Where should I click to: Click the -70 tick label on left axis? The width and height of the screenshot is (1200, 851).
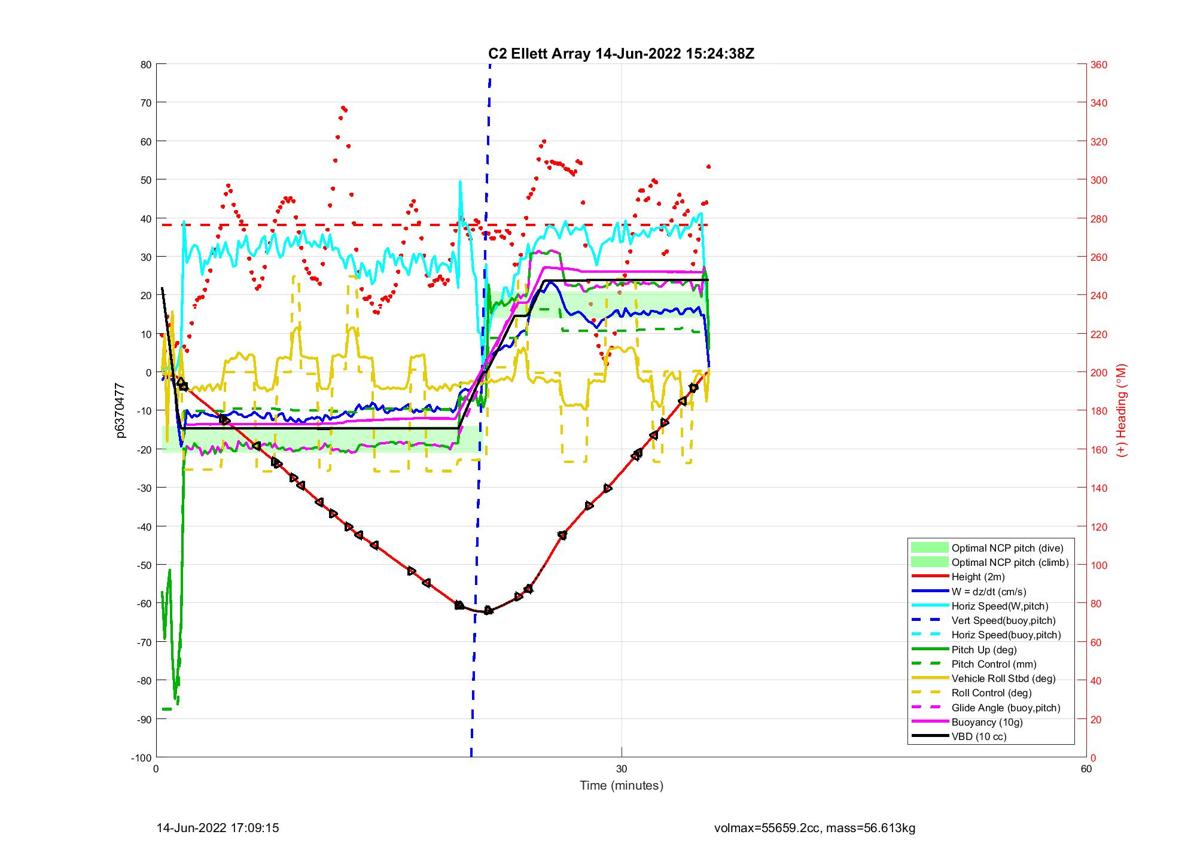[x=143, y=642]
